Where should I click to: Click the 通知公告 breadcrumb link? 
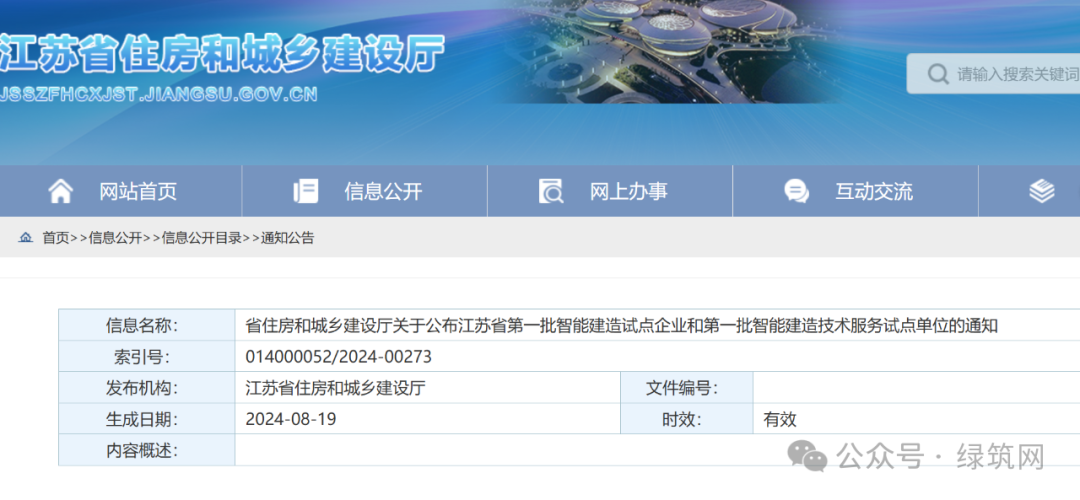click(x=287, y=238)
